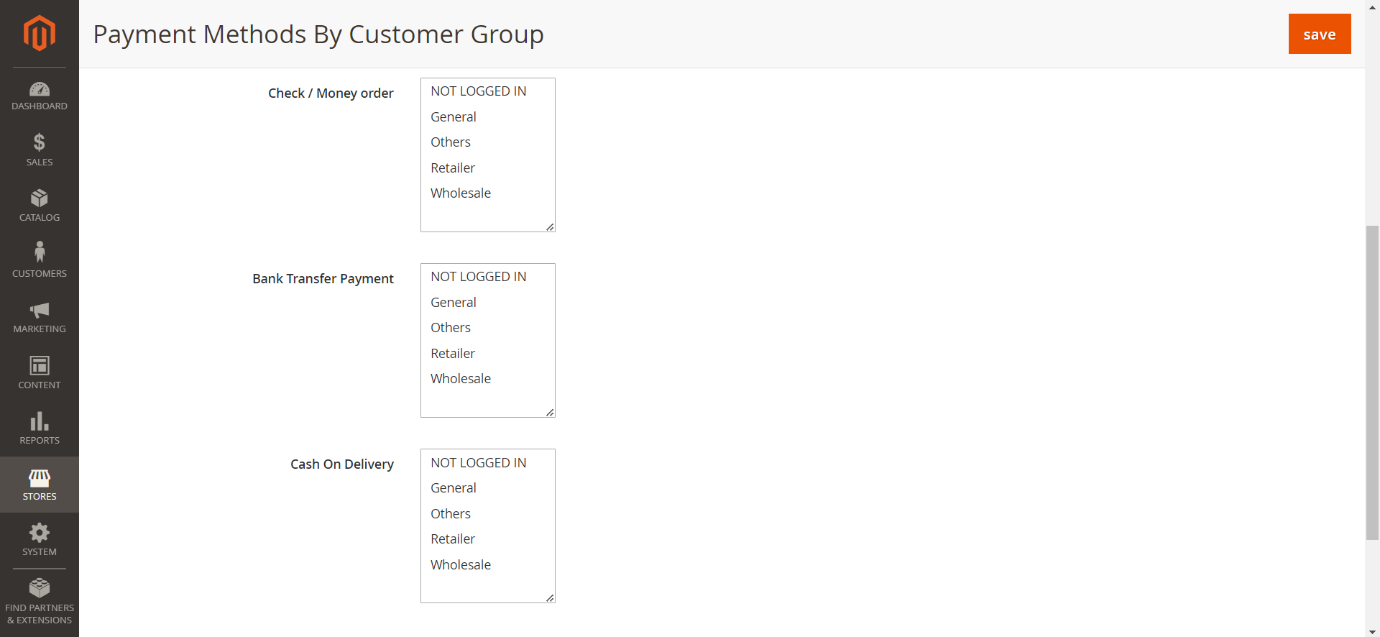
Task: Click the page vertical scrollbar
Action: [x=1372, y=380]
